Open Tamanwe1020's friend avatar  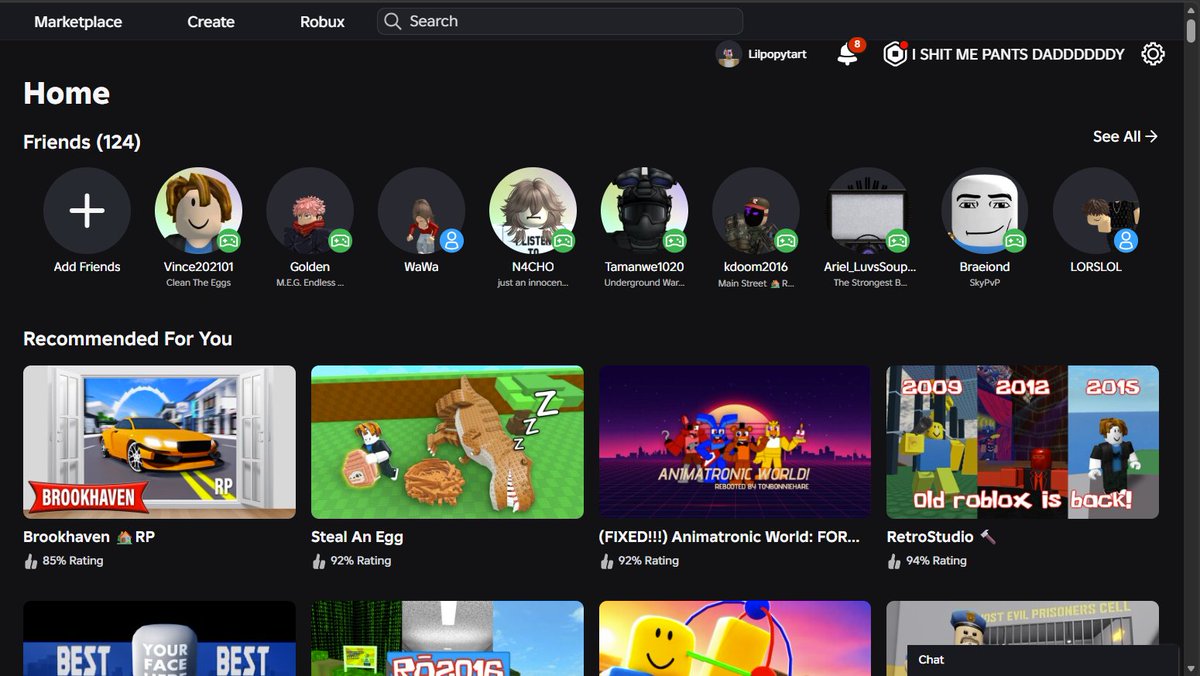pyautogui.click(x=644, y=211)
